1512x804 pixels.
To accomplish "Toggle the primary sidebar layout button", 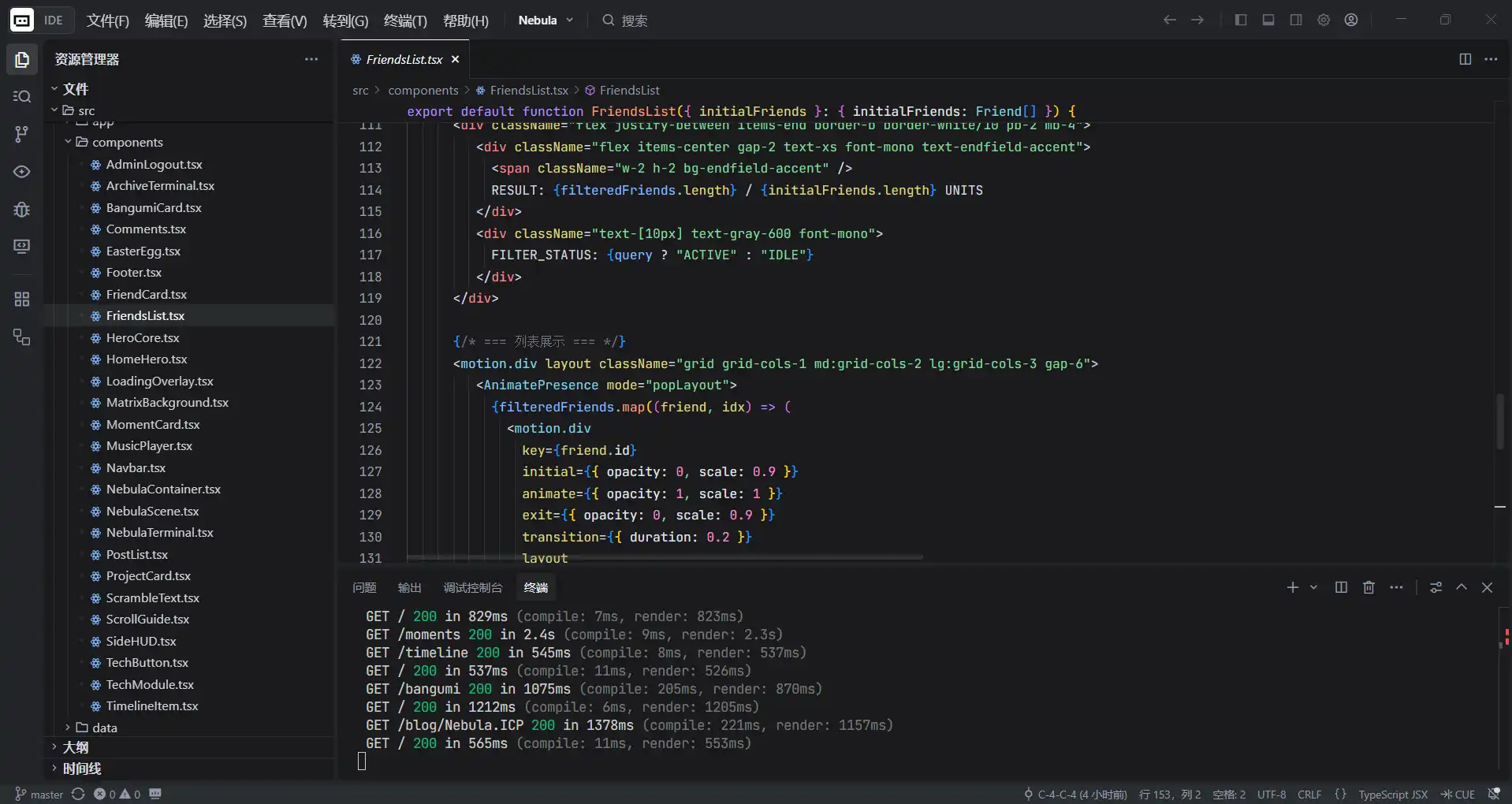I will coord(1241,20).
